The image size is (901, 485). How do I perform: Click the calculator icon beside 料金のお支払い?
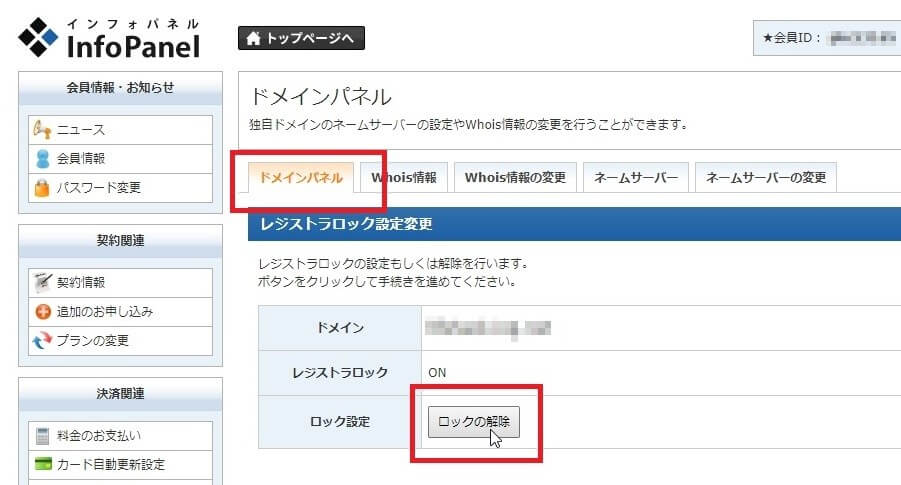pyautogui.click(x=42, y=435)
